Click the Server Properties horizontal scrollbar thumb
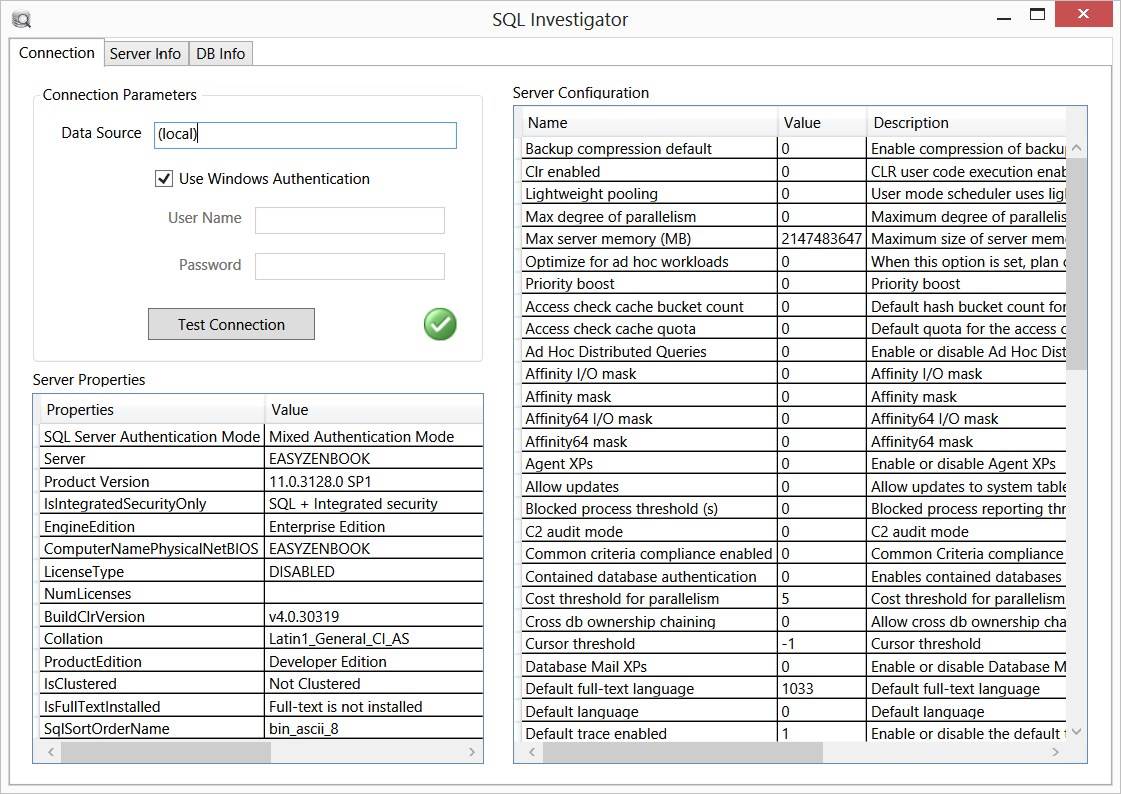Screen dimensions: 1121x794 point(166,752)
